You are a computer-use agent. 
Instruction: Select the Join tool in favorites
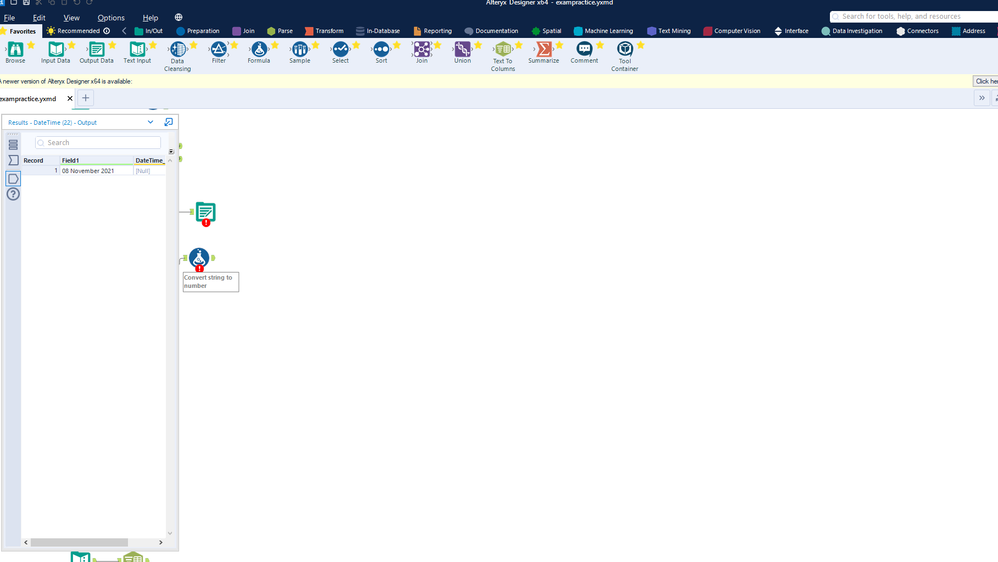pyautogui.click(x=421, y=50)
